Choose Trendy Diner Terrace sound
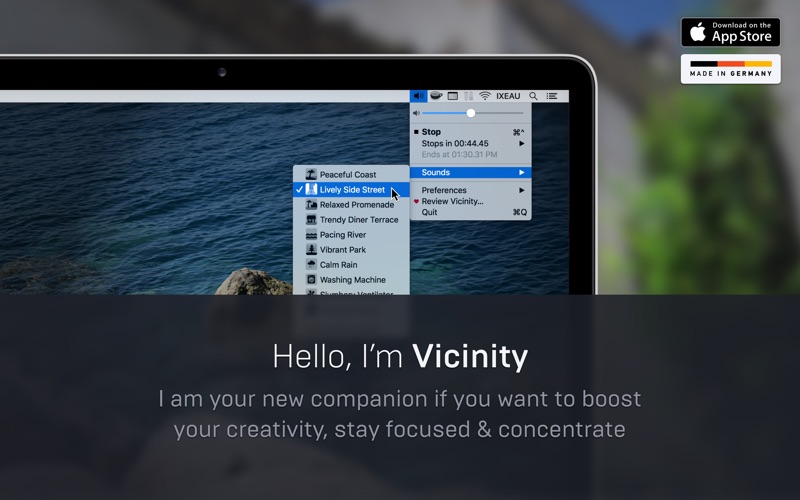The width and height of the screenshot is (800, 500). (358, 220)
